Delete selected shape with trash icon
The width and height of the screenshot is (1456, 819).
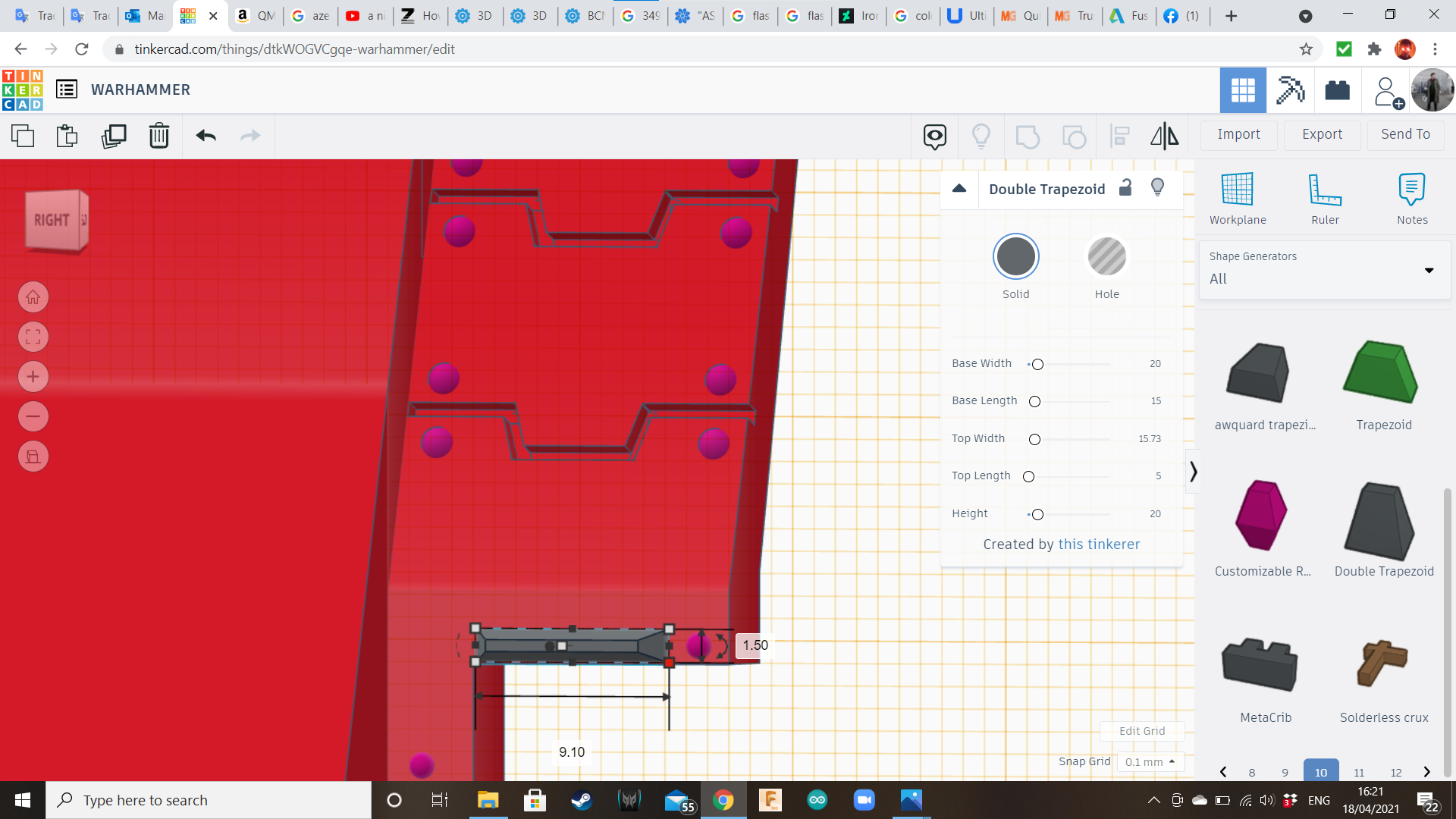point(159,136)
